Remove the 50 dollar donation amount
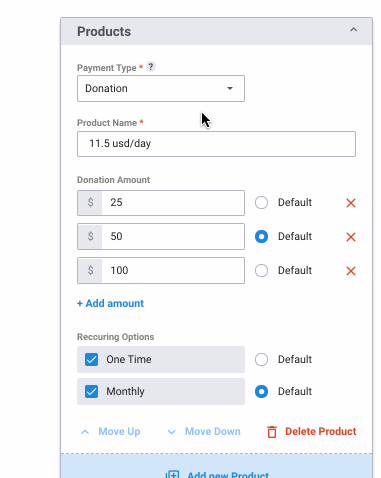 pyautogui.click(x=351, y=237)
